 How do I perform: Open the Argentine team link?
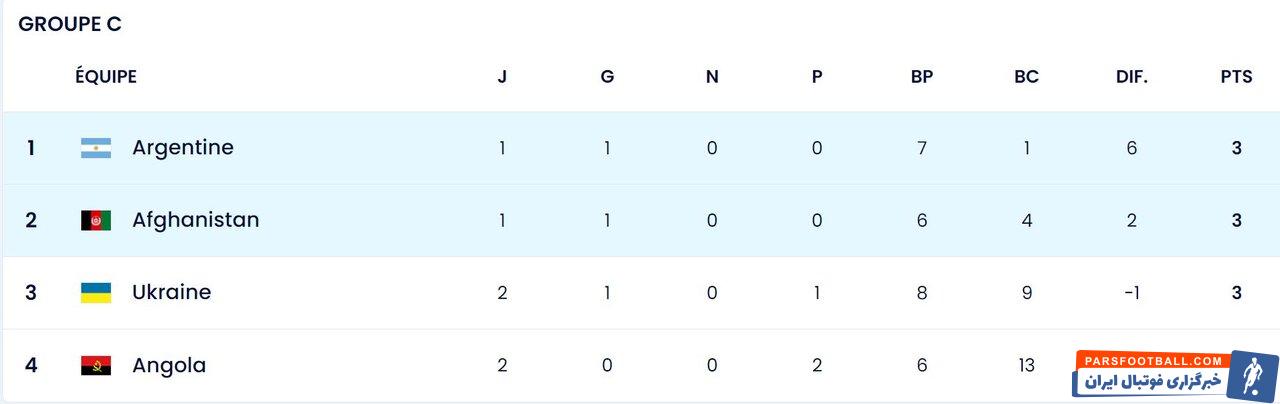coord(183,148)
